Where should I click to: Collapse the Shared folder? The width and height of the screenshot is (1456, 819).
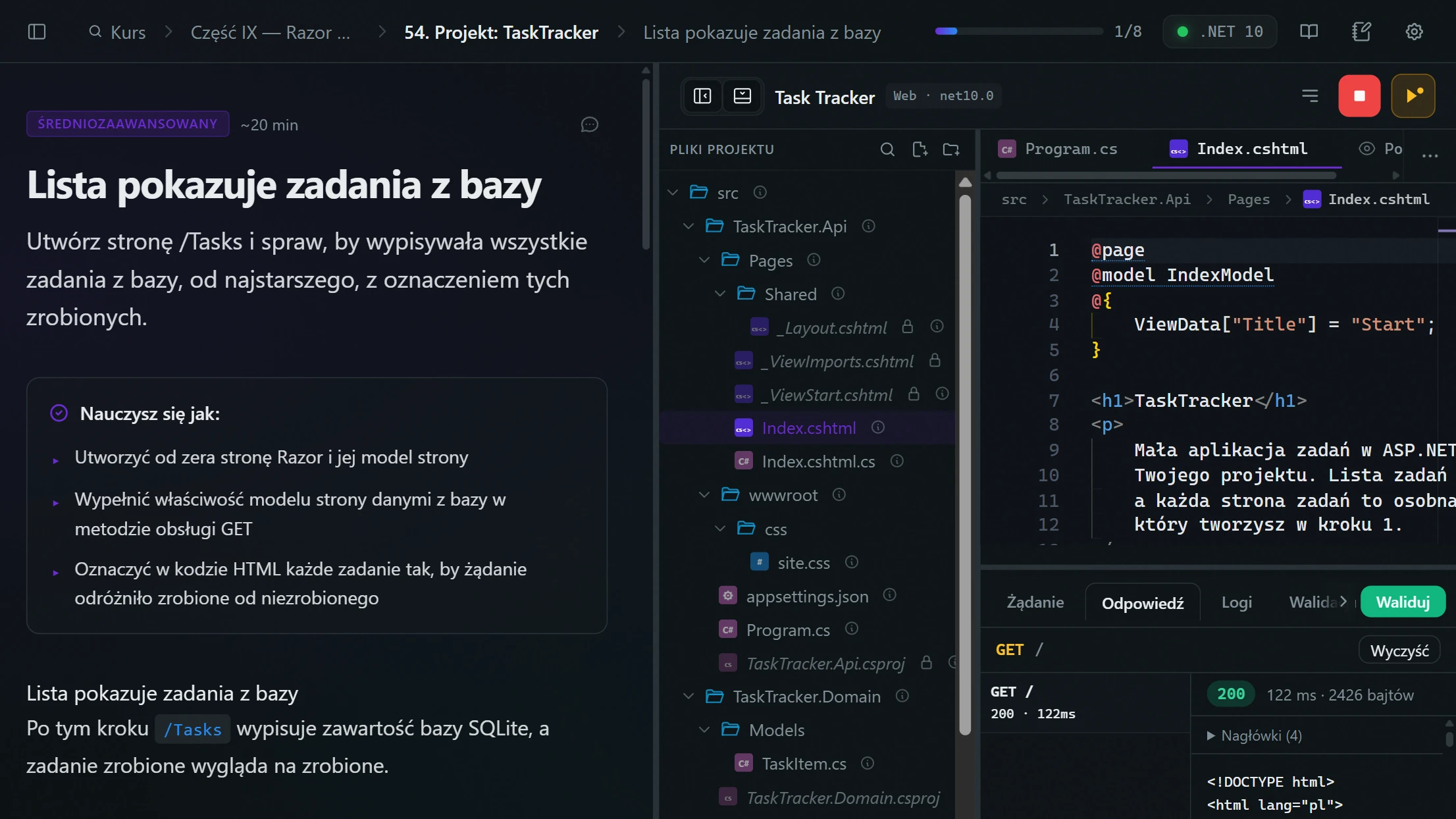click(720, 293)
